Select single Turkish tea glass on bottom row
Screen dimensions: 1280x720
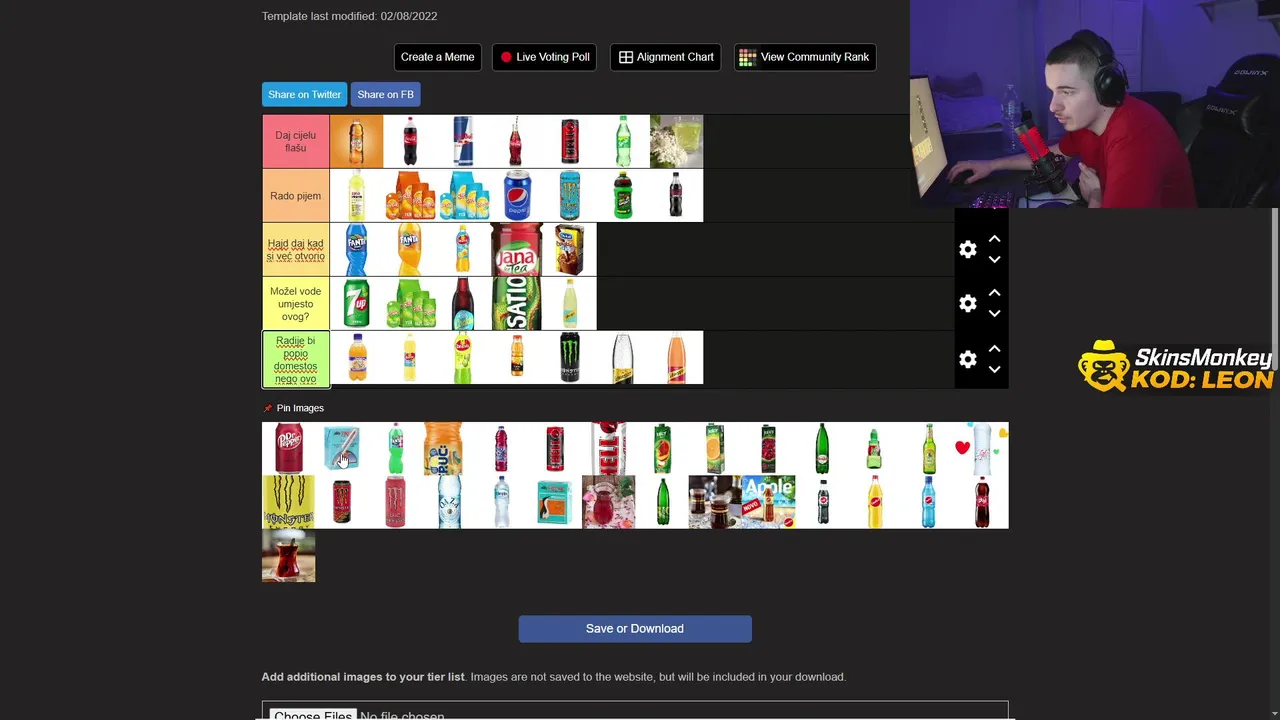[288, 555]
